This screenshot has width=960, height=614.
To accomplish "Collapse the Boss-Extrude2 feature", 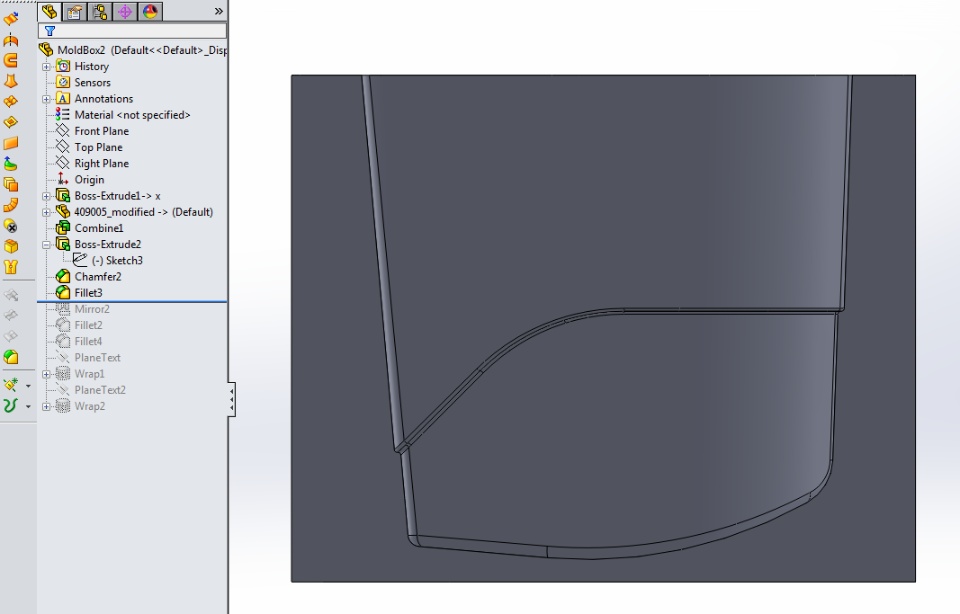I will 47,245.
